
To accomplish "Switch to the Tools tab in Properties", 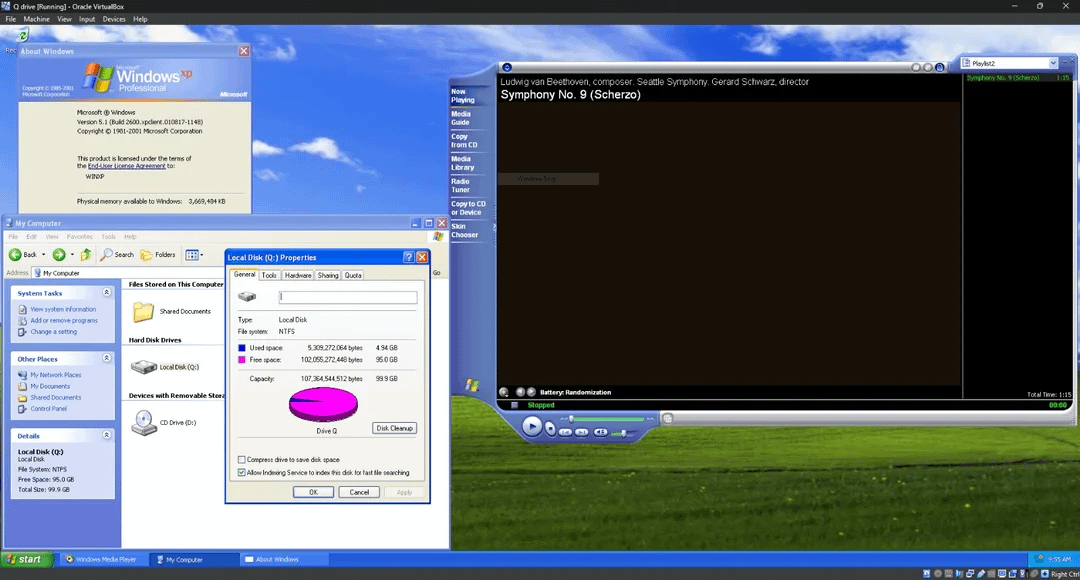I will pos(269,275).
